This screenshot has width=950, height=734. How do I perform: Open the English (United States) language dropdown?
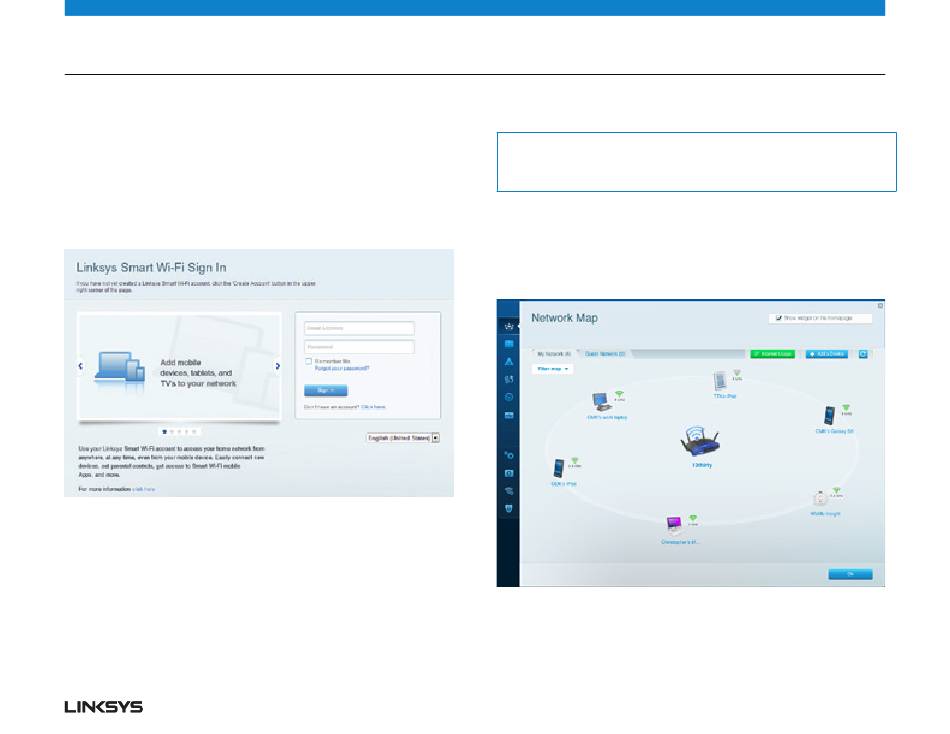click(403, 438)
